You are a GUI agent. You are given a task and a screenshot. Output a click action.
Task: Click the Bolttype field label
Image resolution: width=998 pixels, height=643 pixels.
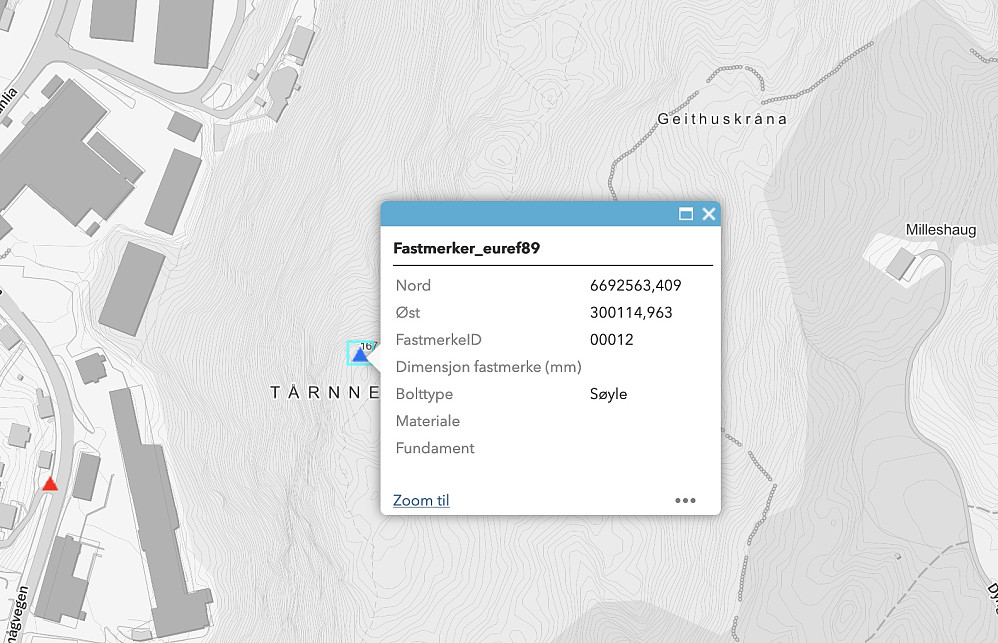tap(424, 394)
